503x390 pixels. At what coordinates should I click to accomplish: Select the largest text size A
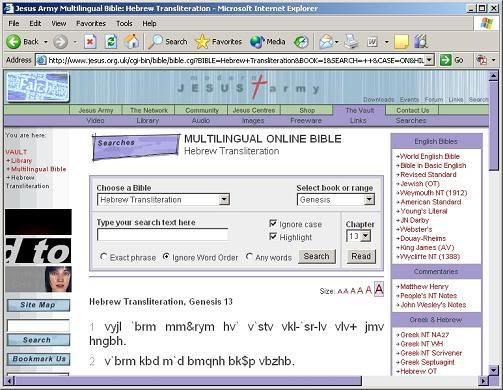point(379,289)
